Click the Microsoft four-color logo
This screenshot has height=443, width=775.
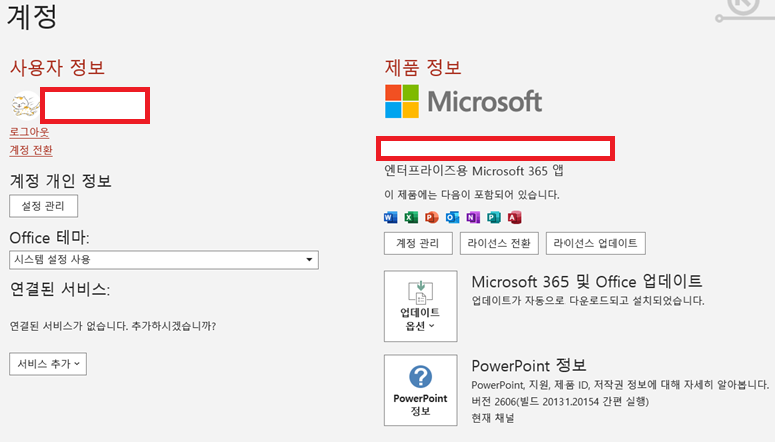click(x=402, y=101)
